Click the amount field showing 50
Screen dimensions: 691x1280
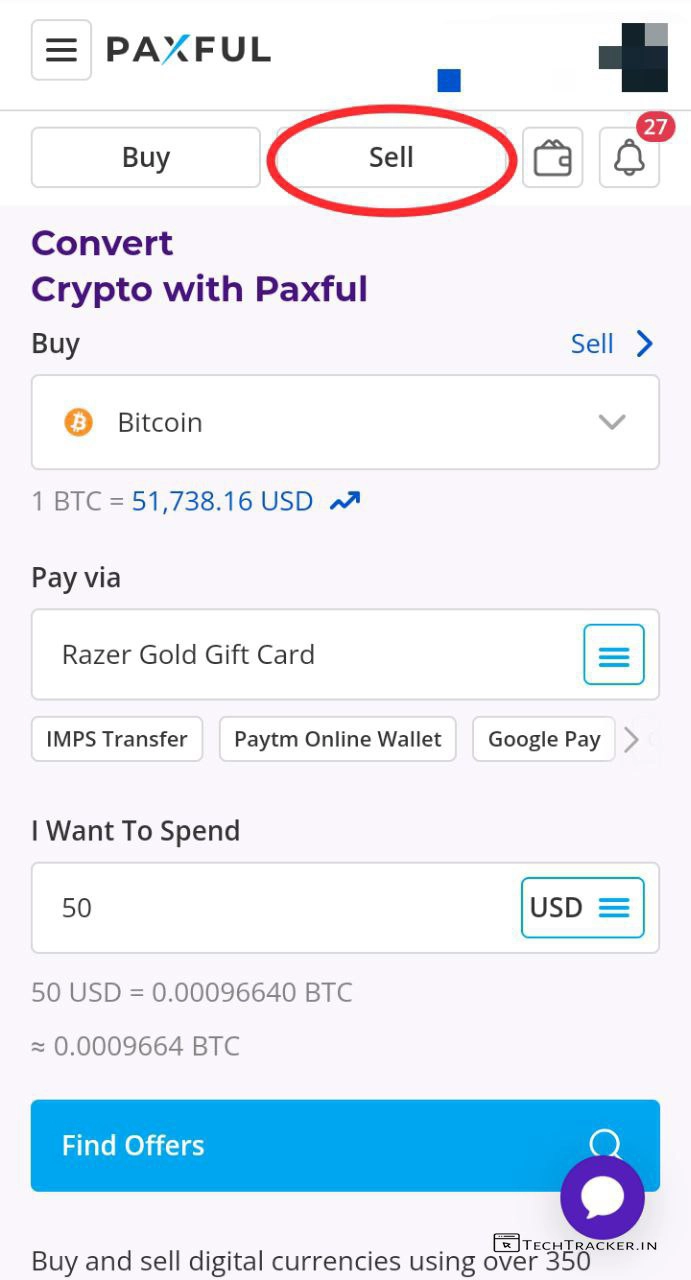[270, 907]
